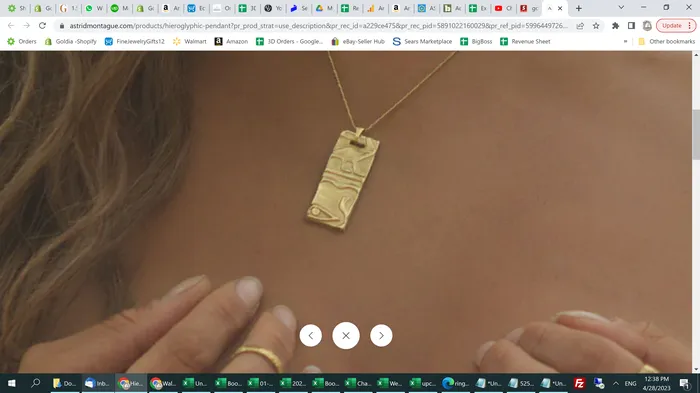The height and width of the screenshot is (393, 700).
Task: Open Chrome extensions puzzle menu
Action: [615, 25]
